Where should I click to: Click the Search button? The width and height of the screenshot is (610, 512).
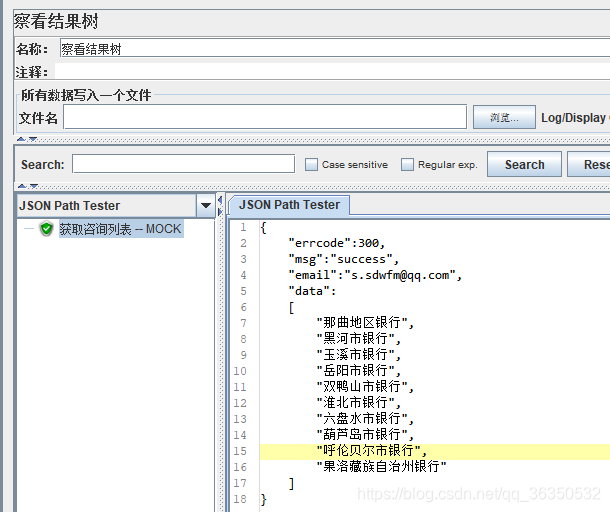click(x=524, y=165)
